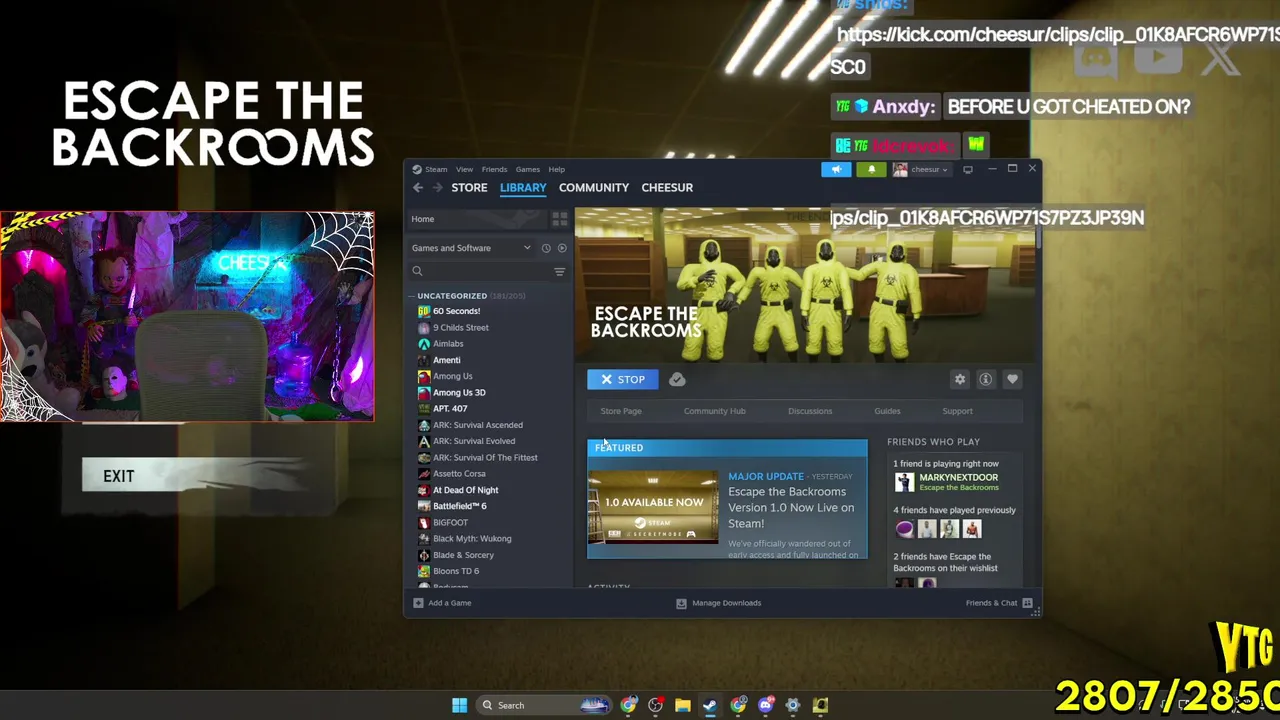Favorite the game with the heart icon

pyautogui.click(x=1012, y=379)
